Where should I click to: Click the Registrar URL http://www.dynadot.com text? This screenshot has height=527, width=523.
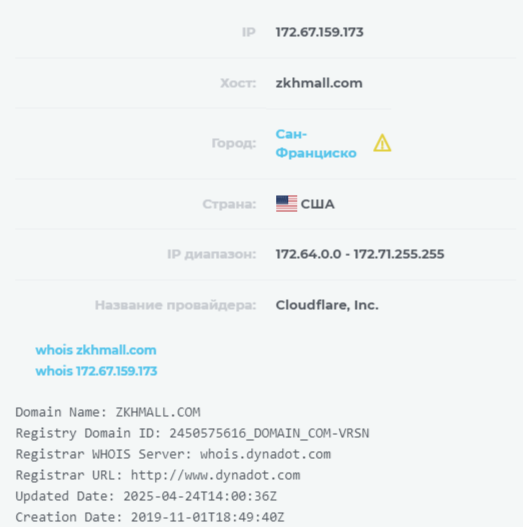pyautogui.click(x=158, y=475)
